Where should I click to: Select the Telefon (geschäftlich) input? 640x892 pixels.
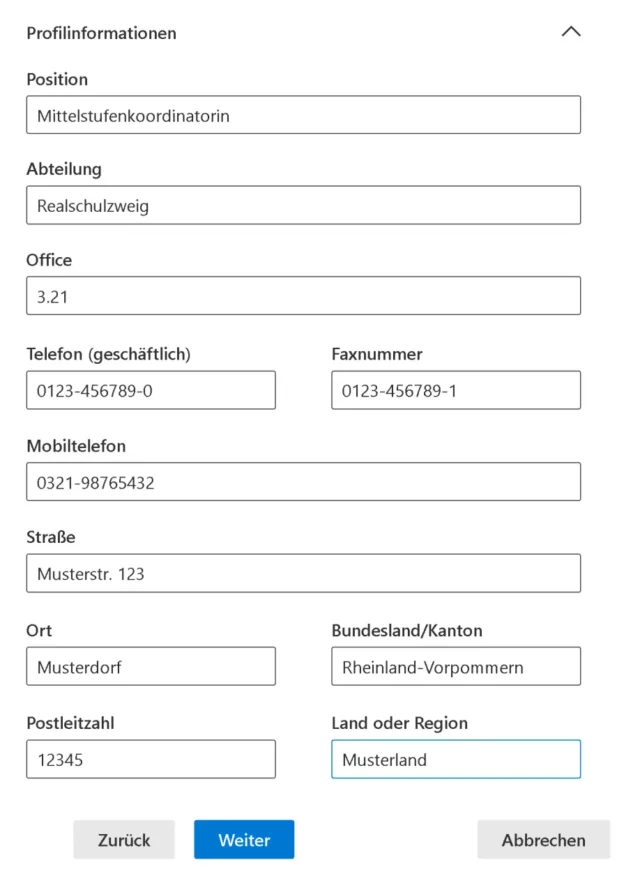pos(151,390)
